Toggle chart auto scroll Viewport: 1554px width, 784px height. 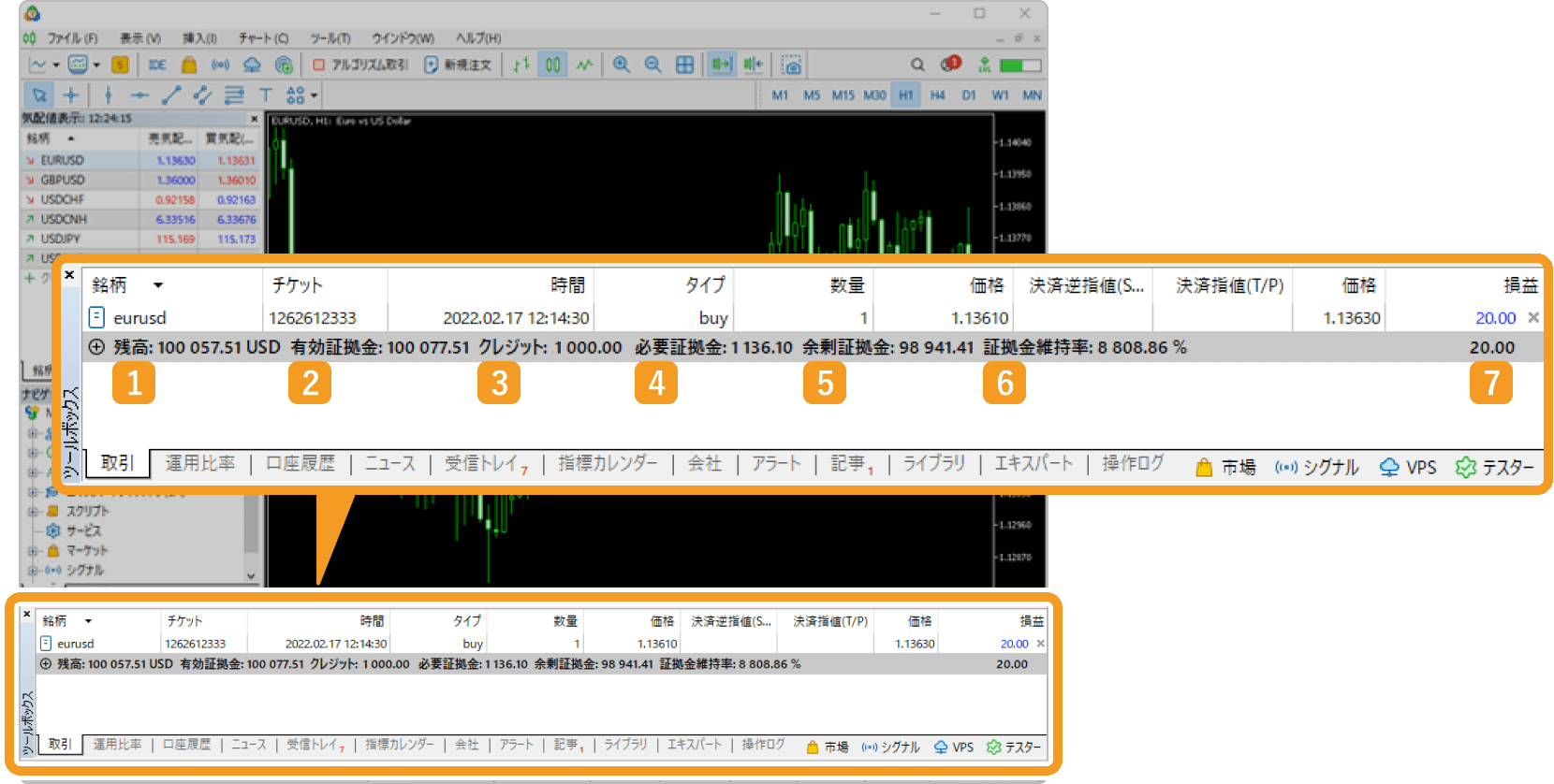tap(721, 65)
